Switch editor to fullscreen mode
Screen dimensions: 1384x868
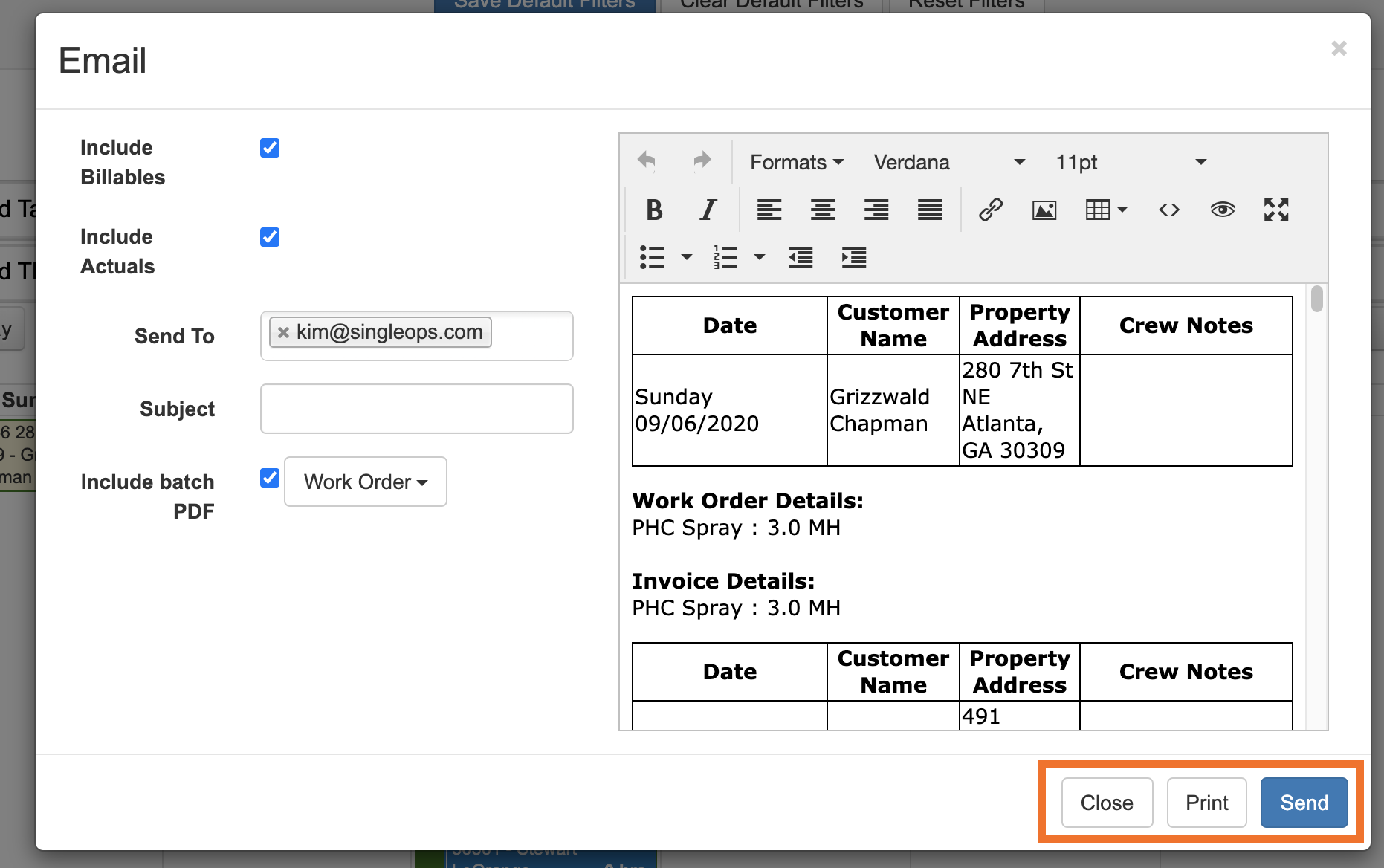[1276, 210]
